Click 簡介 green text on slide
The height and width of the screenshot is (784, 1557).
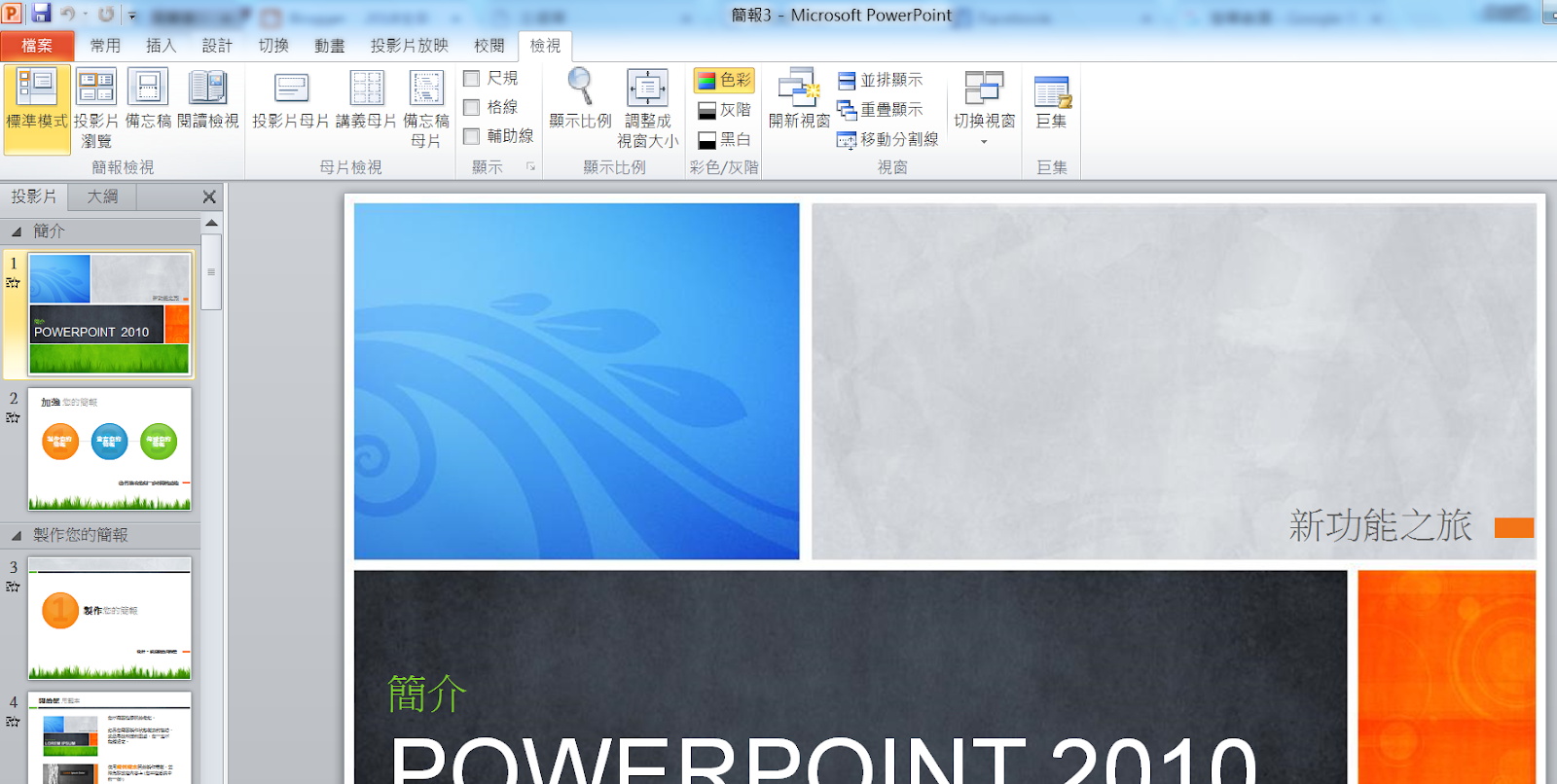pyautogui.click(x=426, y=695)
